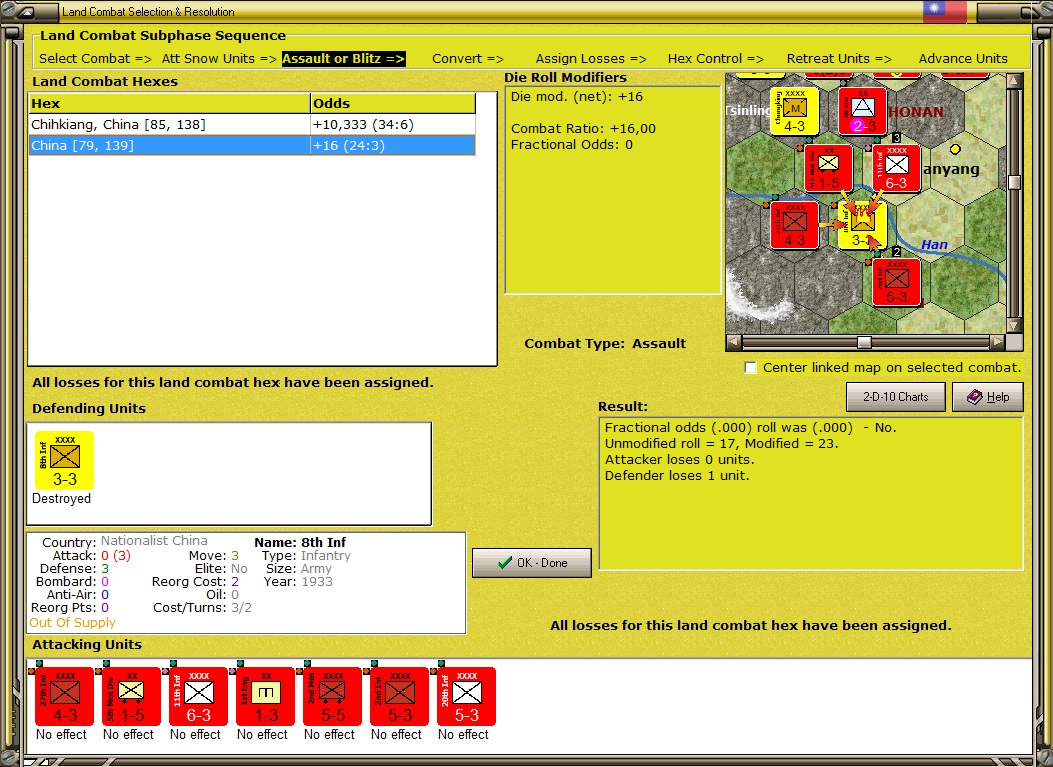
Task: Click the Convert subphase label
Action: click(467, 58)
